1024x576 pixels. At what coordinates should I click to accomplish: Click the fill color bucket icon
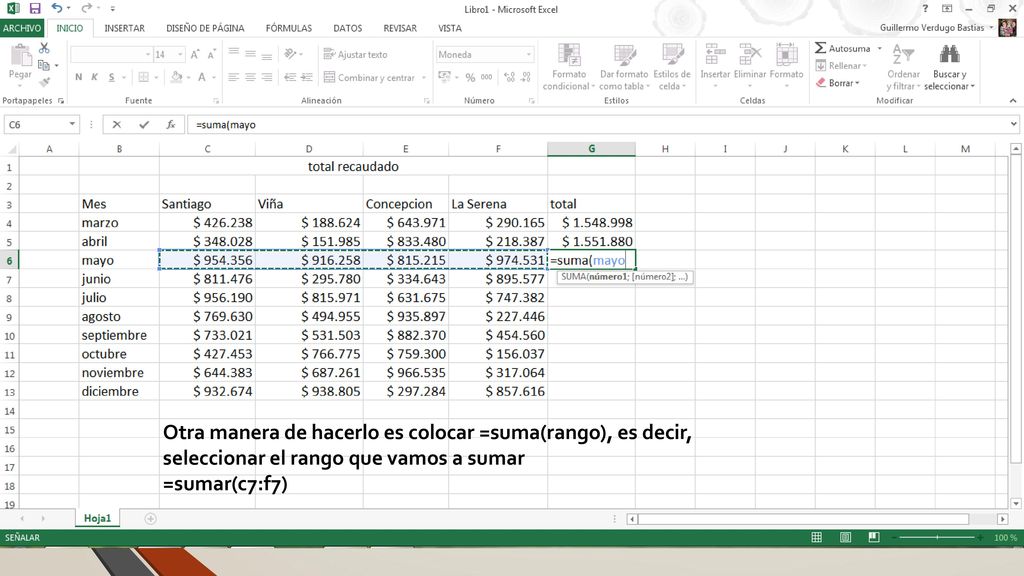(x=176, y=77)
